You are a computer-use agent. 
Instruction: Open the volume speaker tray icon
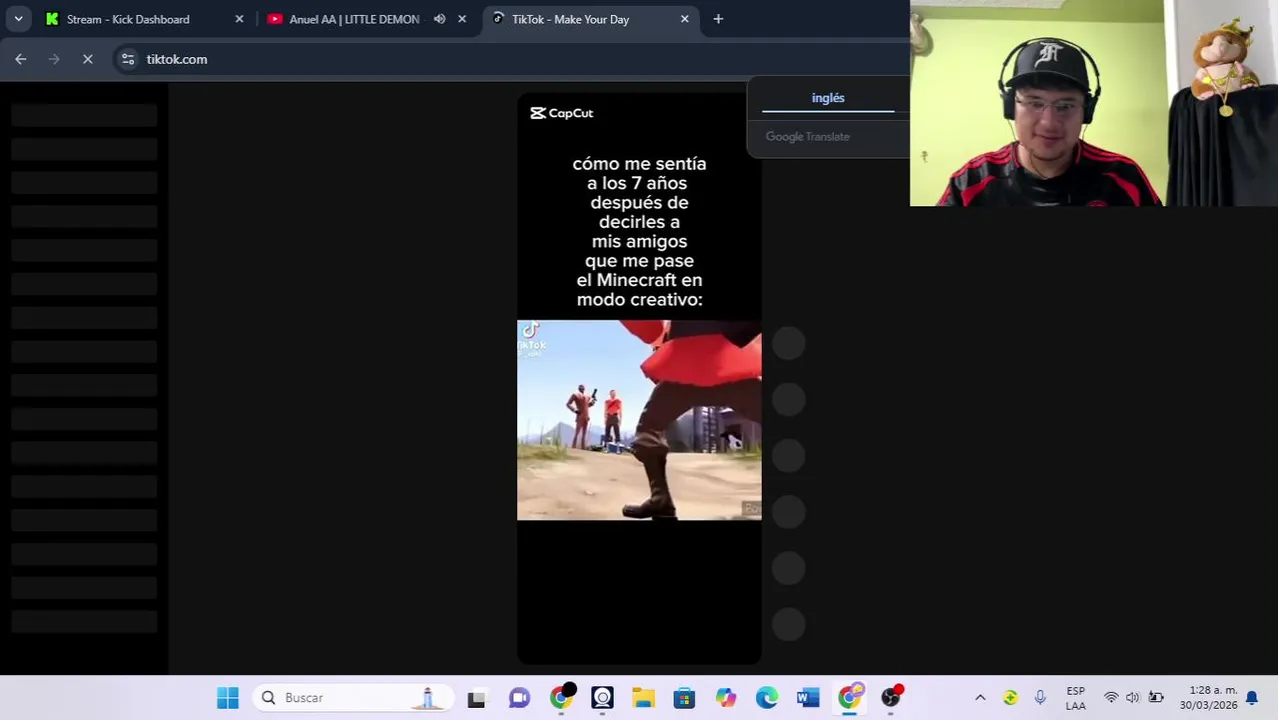pyautogui.click(x=1132, y=698)
